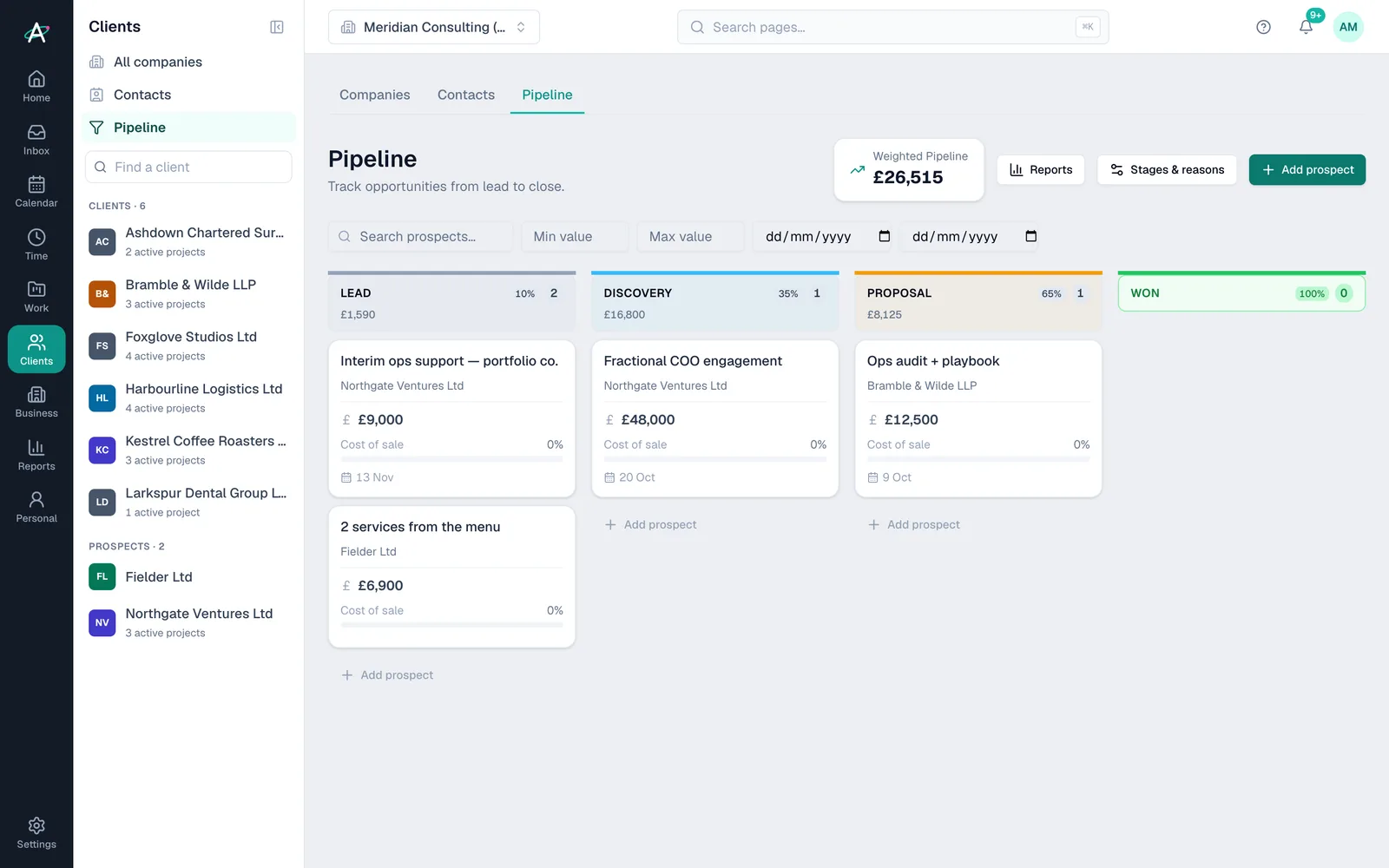Select Fielder Ltd prospect

coord(188,577)
